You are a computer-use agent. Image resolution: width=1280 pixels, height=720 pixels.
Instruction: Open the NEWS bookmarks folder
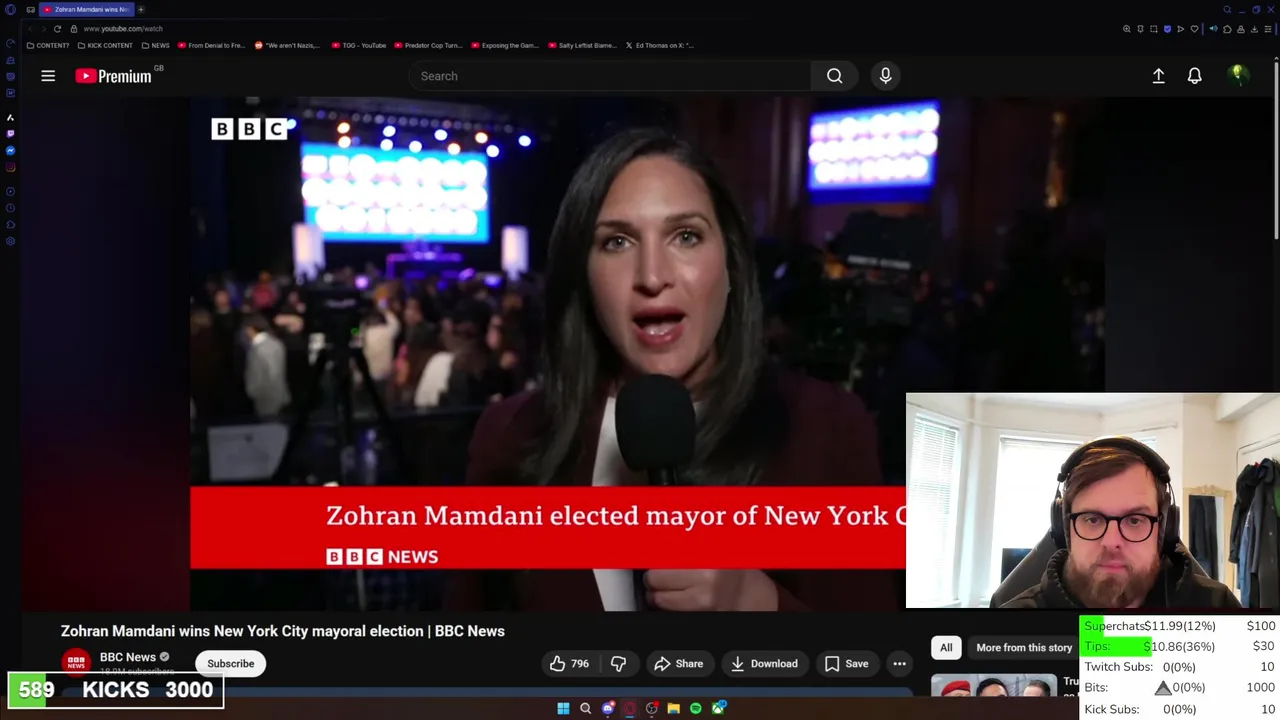click(x=156, y=45)
